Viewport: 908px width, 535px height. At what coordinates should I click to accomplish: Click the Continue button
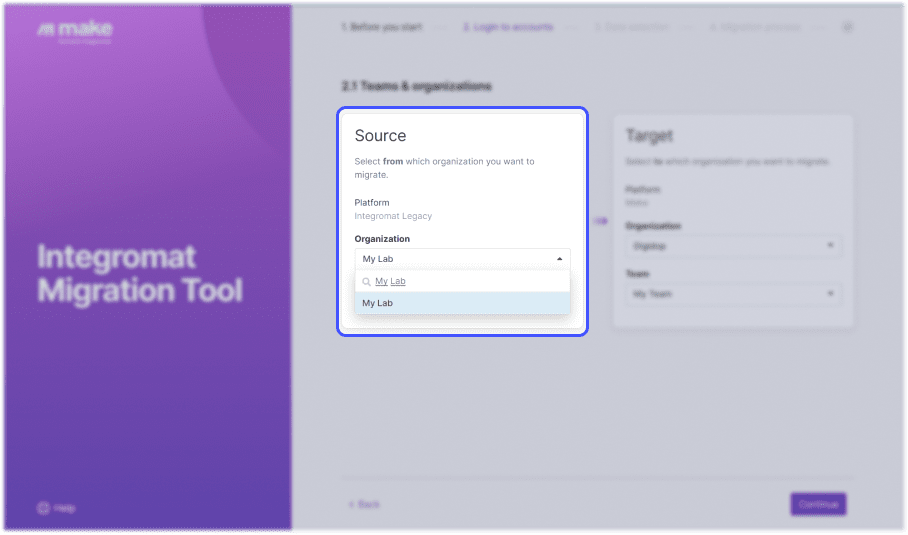(x=818, y=504)
